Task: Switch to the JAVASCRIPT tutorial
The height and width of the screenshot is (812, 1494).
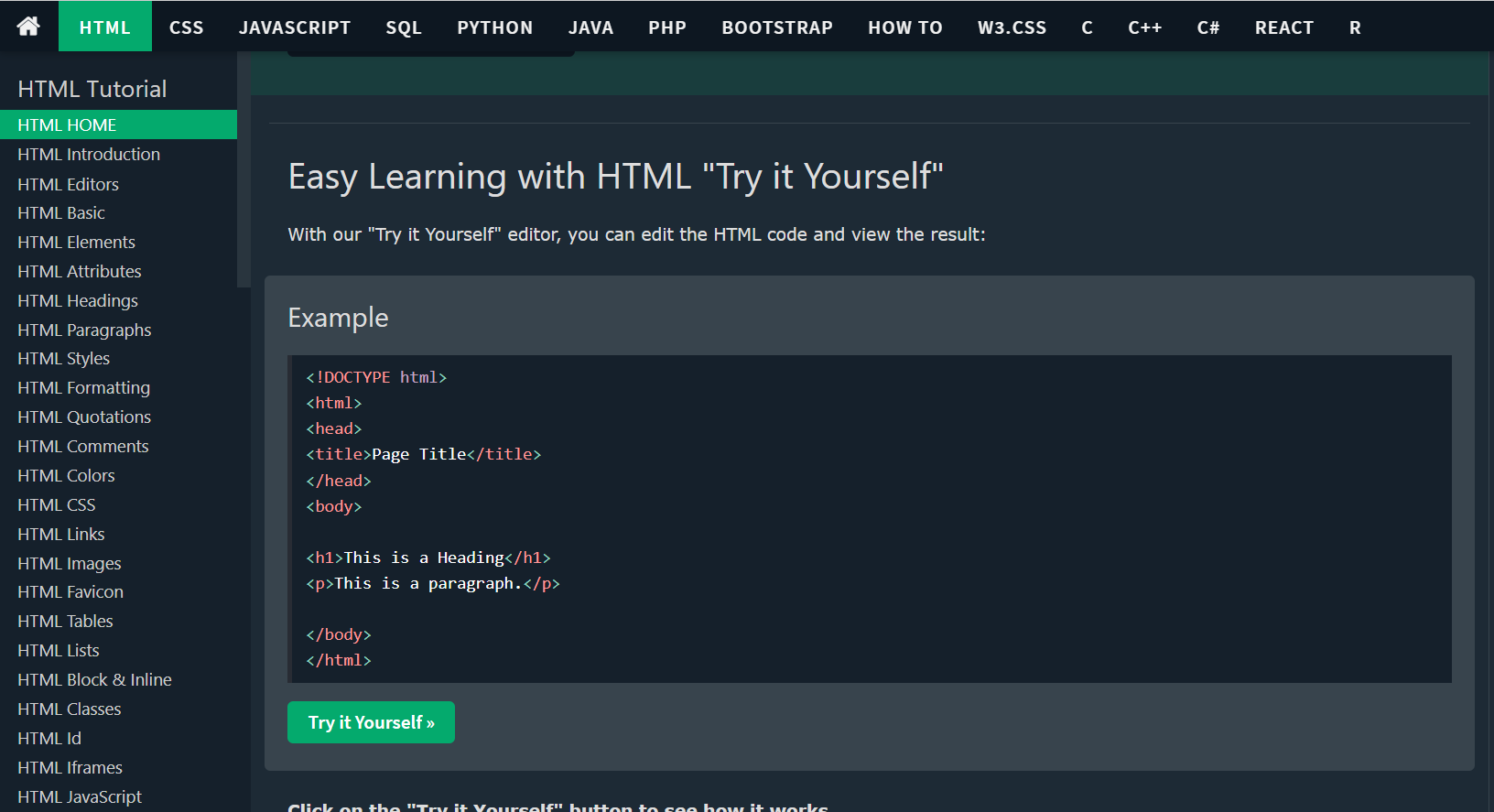Action: (295, 27)
